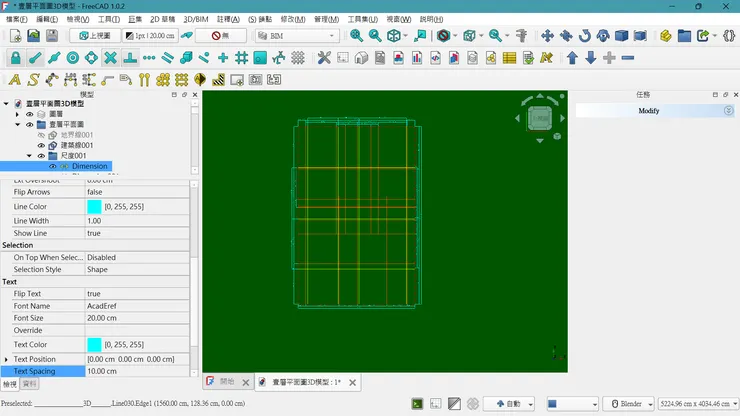This screenshot has width=740, height=416.
Task: Click the Line Color cyan swatch
Action: tap(94, 206)
